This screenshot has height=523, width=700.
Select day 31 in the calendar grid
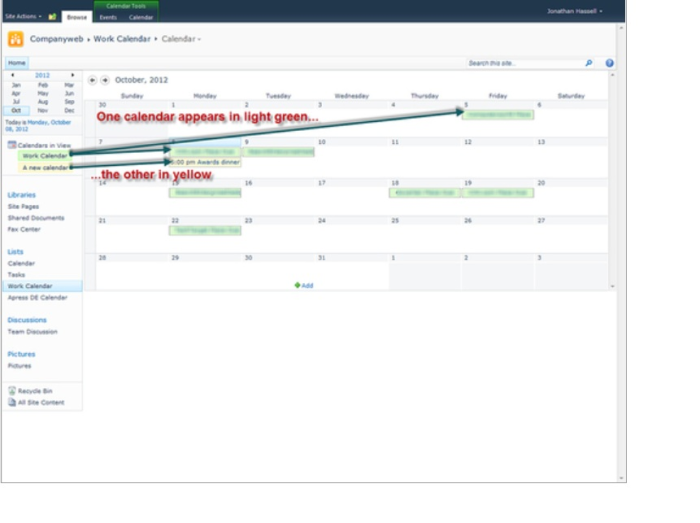(321, 258)
